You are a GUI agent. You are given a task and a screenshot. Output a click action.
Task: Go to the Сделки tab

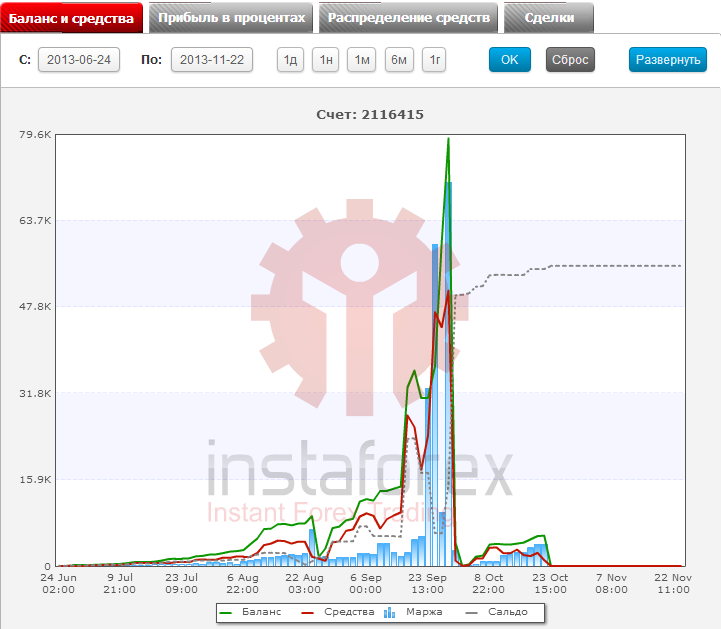tap(549, 18)
